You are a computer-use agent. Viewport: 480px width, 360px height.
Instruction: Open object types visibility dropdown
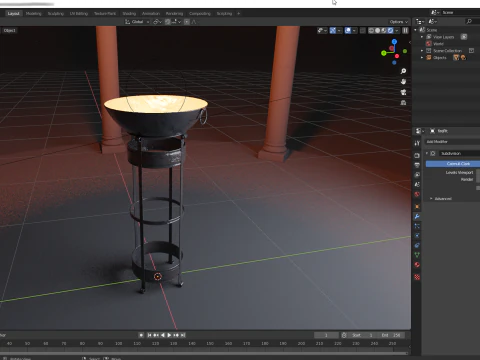pyautogui.click(x=322, y=30)
